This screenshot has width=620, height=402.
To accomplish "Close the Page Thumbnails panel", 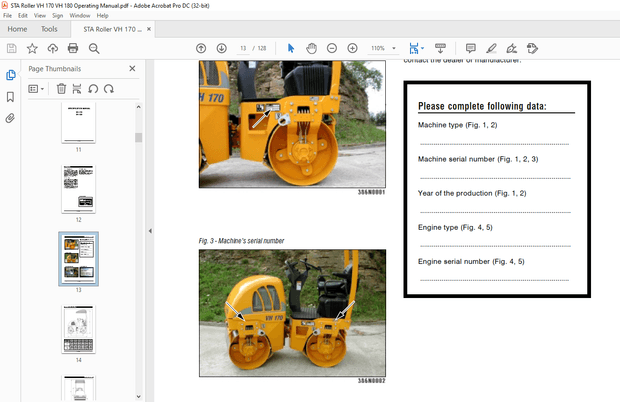I will (x=132, y=68).
